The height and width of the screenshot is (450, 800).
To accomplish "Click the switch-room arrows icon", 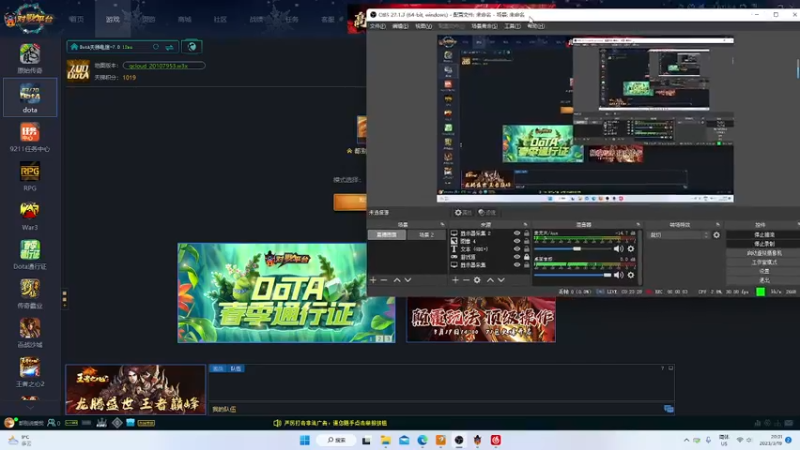I will [169, 47].
